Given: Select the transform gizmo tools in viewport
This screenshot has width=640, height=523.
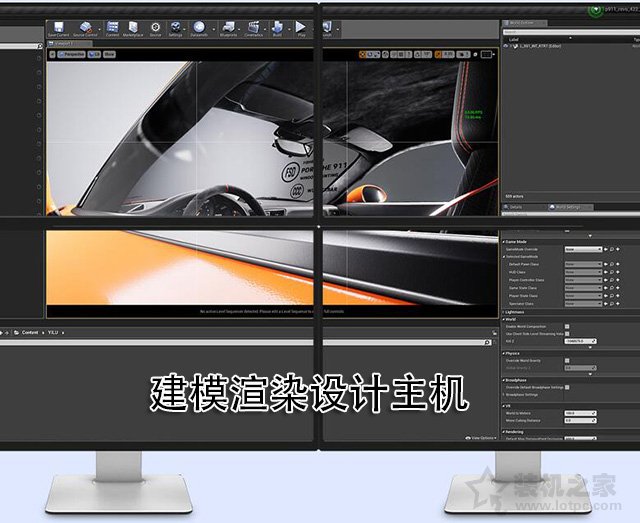Looking at the screenshot, I should pyautogui.click(x=369, y=54).
